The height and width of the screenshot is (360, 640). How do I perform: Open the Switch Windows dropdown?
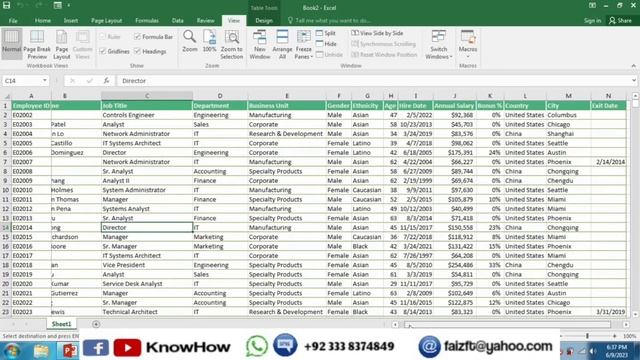click(439, 44)
